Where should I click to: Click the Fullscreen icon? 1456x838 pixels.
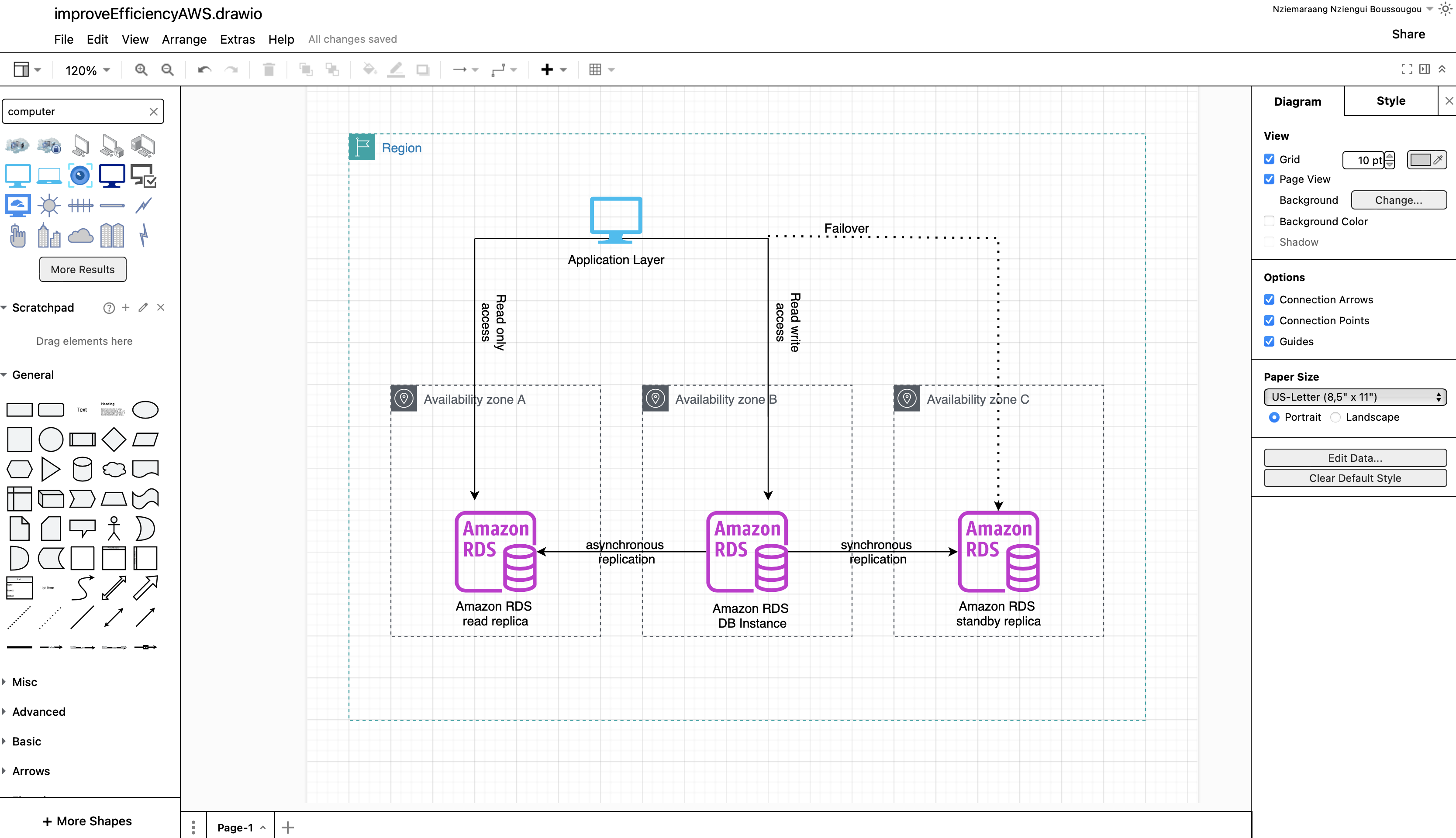click(x=1407, y=69)
